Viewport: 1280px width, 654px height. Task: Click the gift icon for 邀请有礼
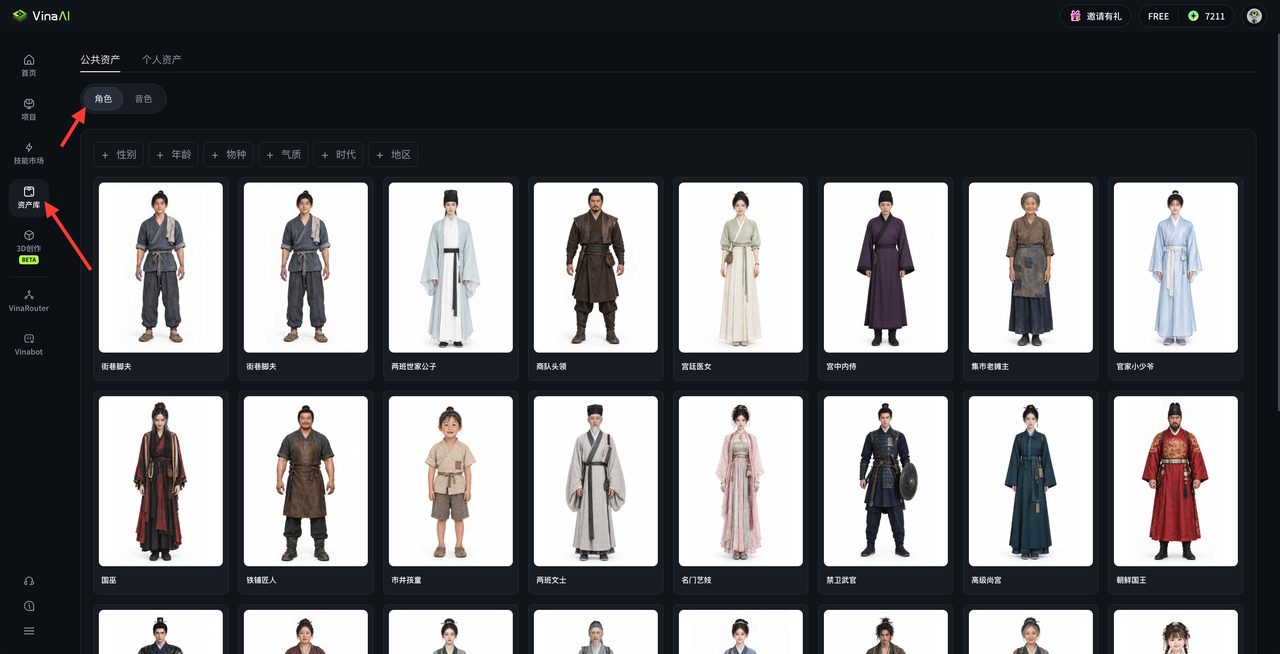coord(1075,16)
